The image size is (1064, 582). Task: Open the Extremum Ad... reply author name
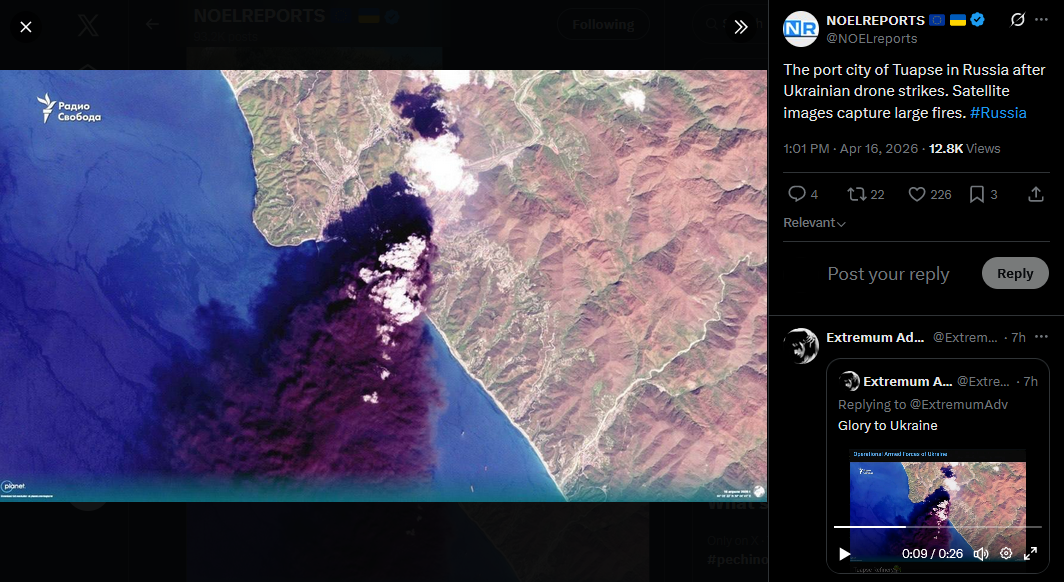point(875,337)
